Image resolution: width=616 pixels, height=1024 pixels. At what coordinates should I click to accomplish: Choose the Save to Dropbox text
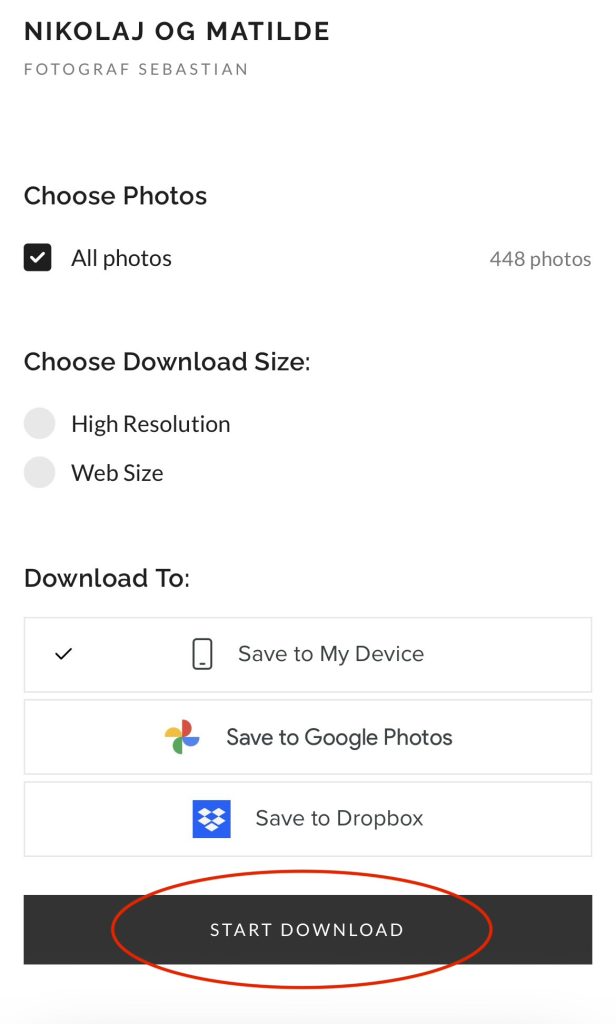pos(339,818)
